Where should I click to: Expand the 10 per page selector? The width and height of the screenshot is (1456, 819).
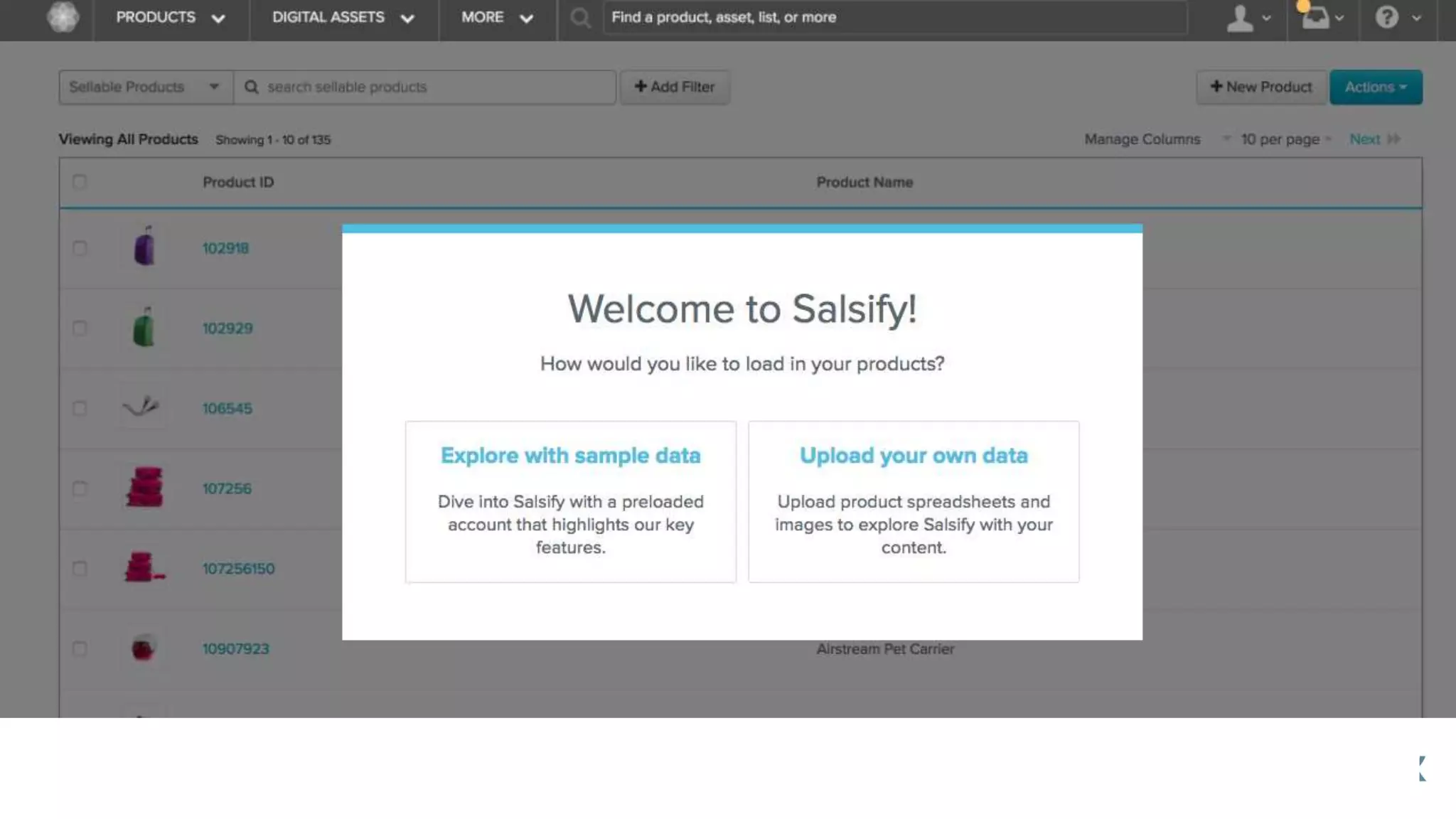point(1285,139)
